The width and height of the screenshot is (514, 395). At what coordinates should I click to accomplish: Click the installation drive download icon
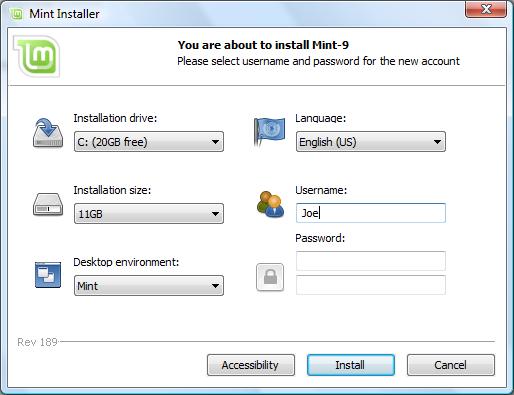pyautogui.click(x=48, y=133)
